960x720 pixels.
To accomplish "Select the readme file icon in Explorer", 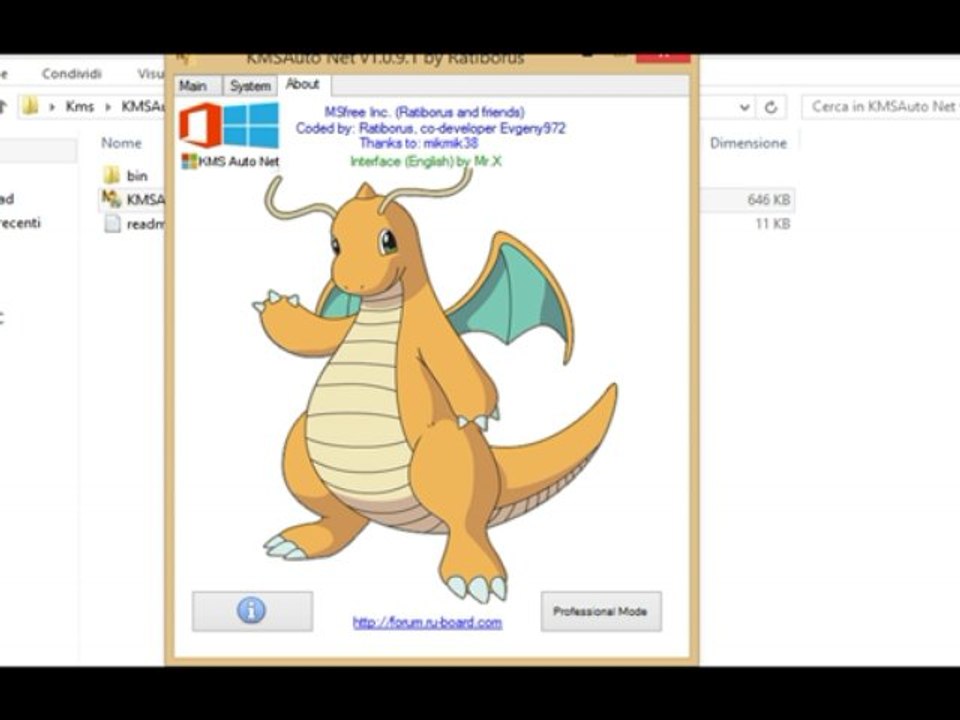I will (x=112, y=223).
